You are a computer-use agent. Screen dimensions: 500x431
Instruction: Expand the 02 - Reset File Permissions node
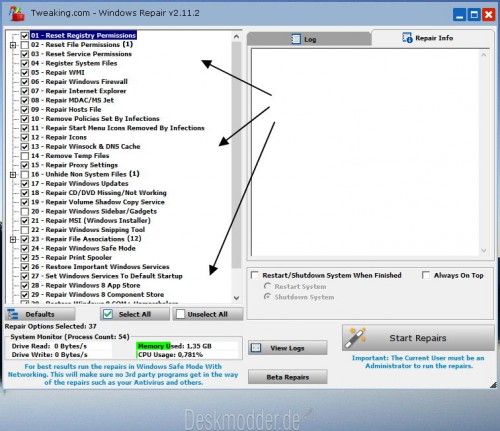13,45
